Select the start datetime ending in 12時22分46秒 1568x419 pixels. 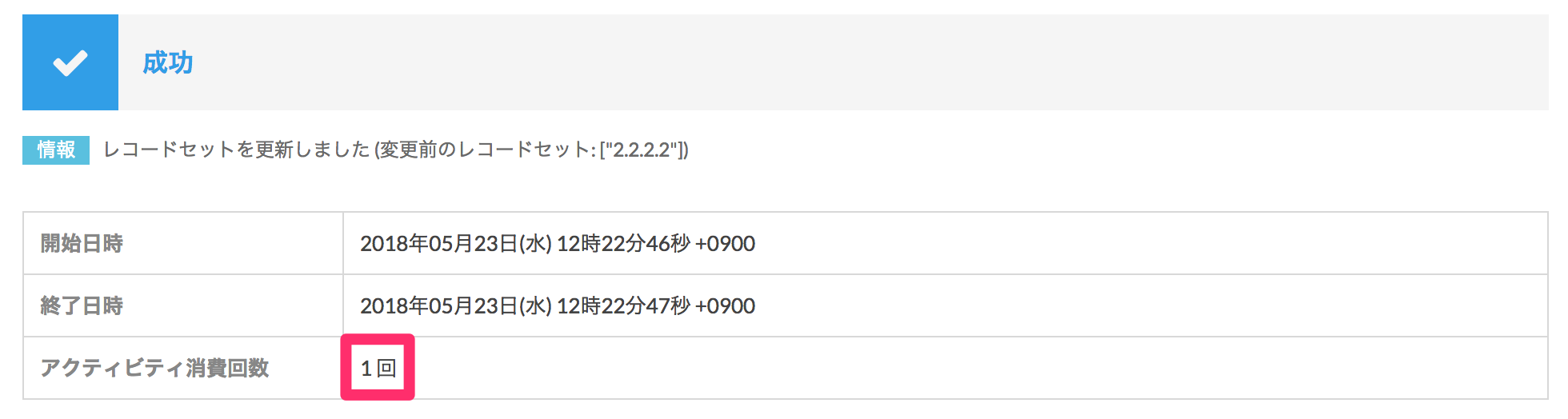[558, 243]
